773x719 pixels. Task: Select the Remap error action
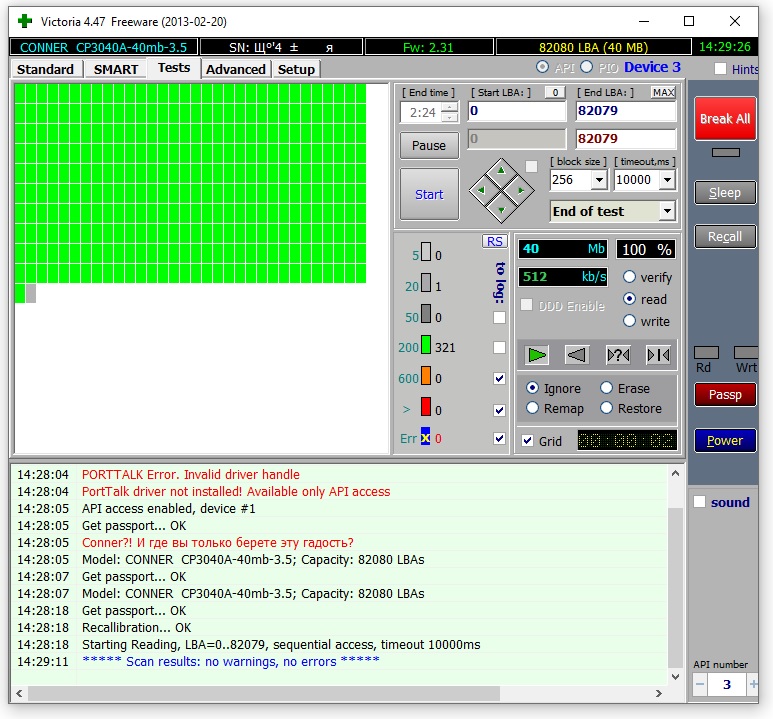point(532,408)
